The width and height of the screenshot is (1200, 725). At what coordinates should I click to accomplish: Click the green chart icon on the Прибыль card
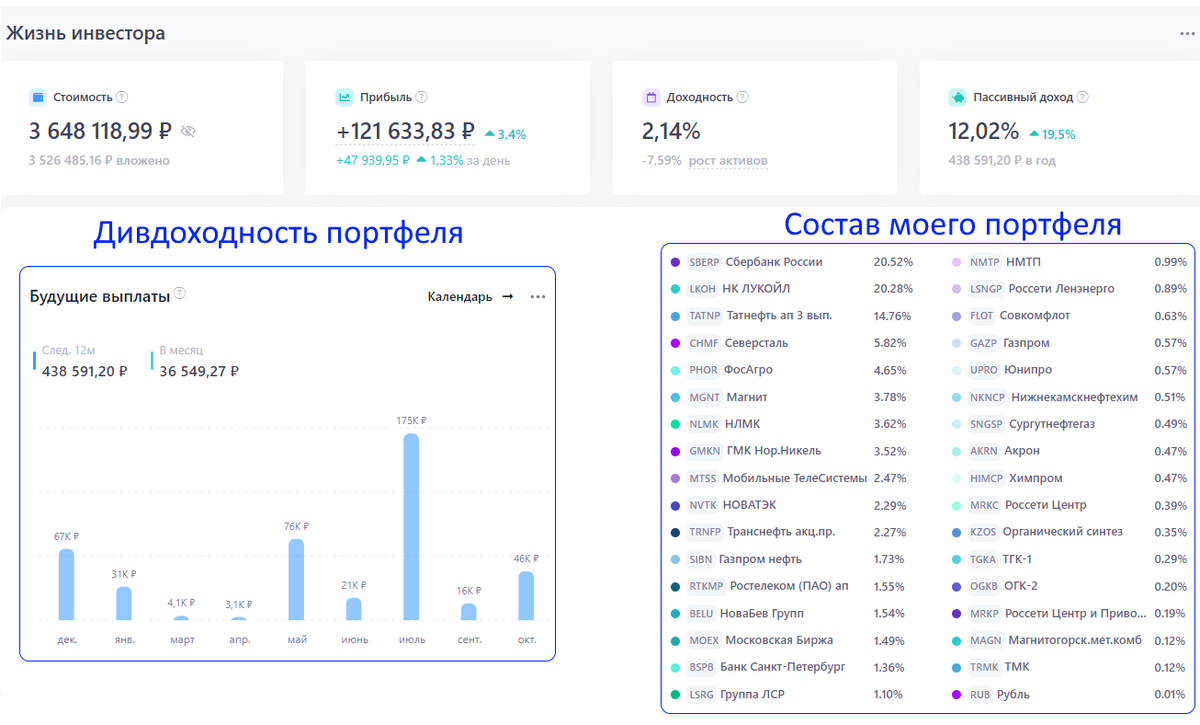click(x=344, y=97)
